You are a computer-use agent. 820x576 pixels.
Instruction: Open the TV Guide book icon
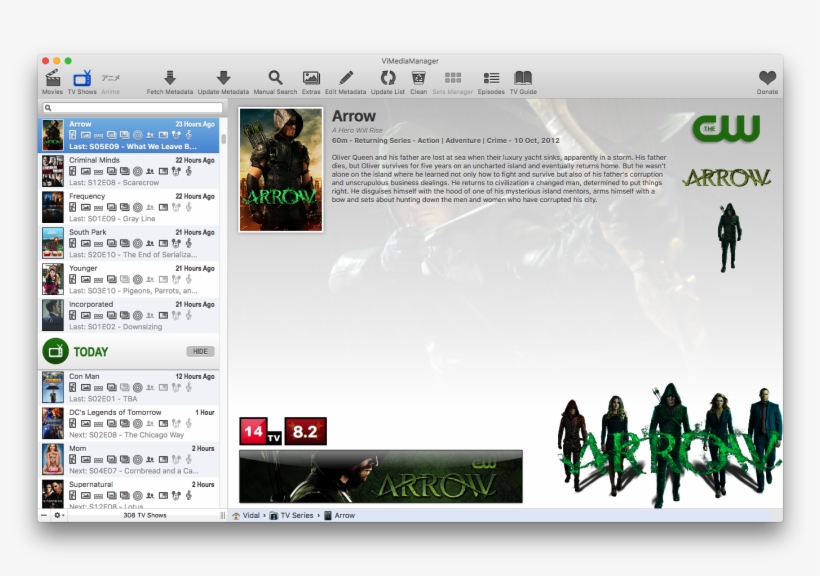click(523, 78)
